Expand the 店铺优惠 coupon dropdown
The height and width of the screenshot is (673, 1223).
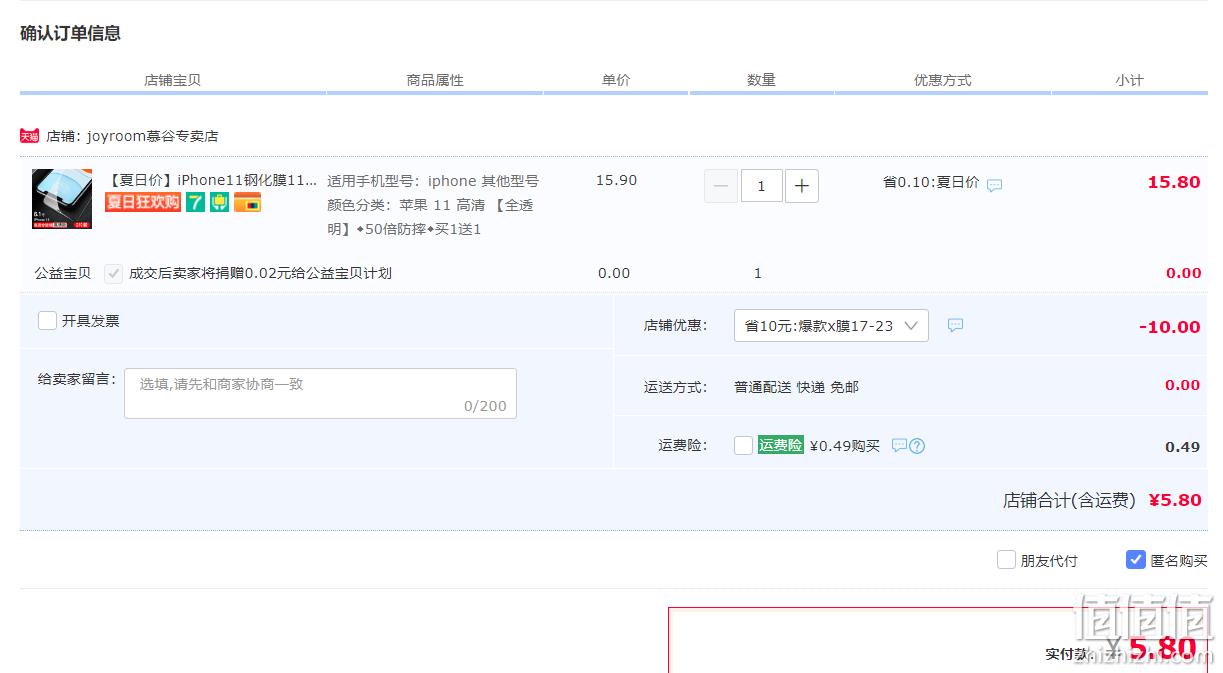pyautogui.click(x=831, y=326)
